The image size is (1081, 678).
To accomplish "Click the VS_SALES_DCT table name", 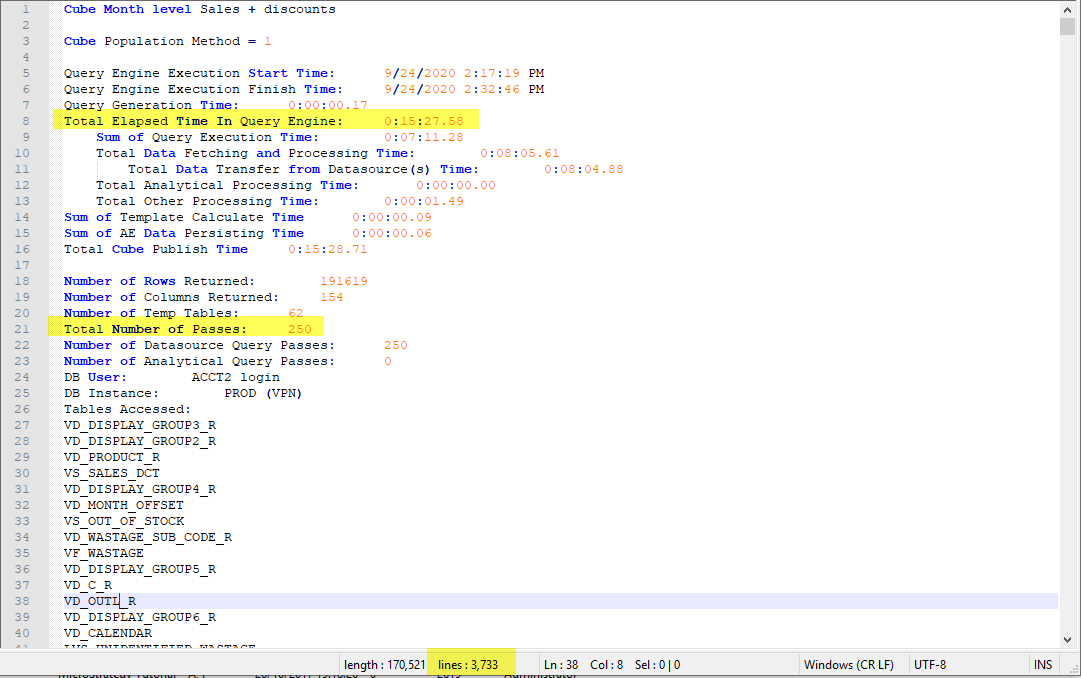I will 111,473.
